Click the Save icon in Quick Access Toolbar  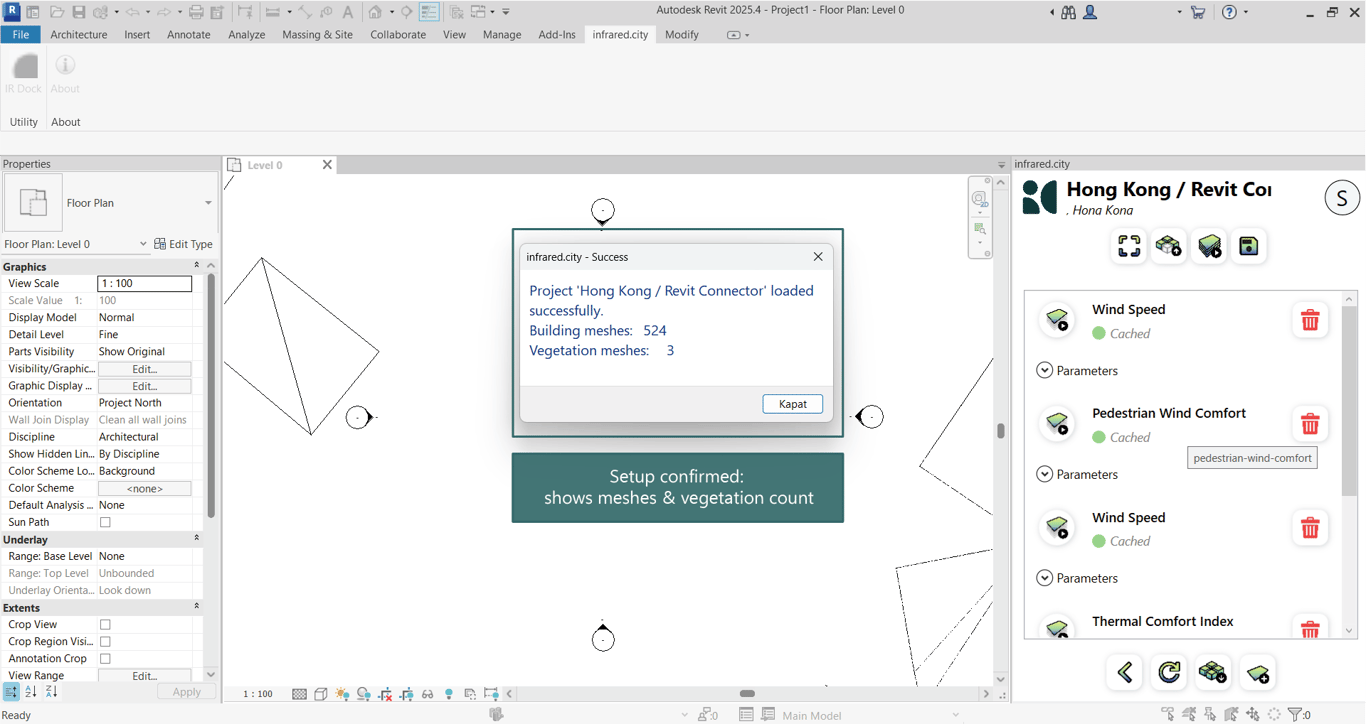[x=78, y=12]
